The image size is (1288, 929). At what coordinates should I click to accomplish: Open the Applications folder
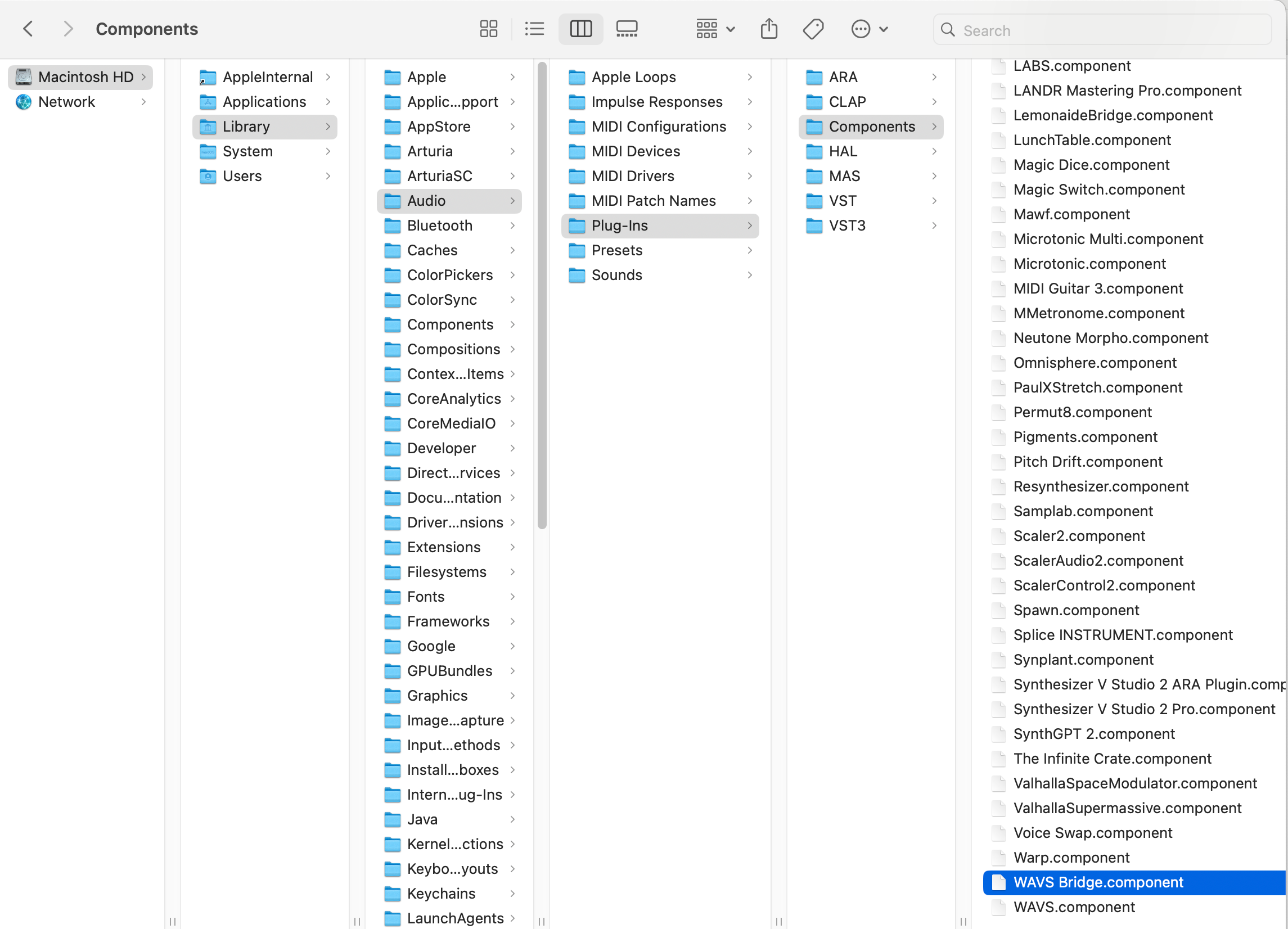point(264,102)
